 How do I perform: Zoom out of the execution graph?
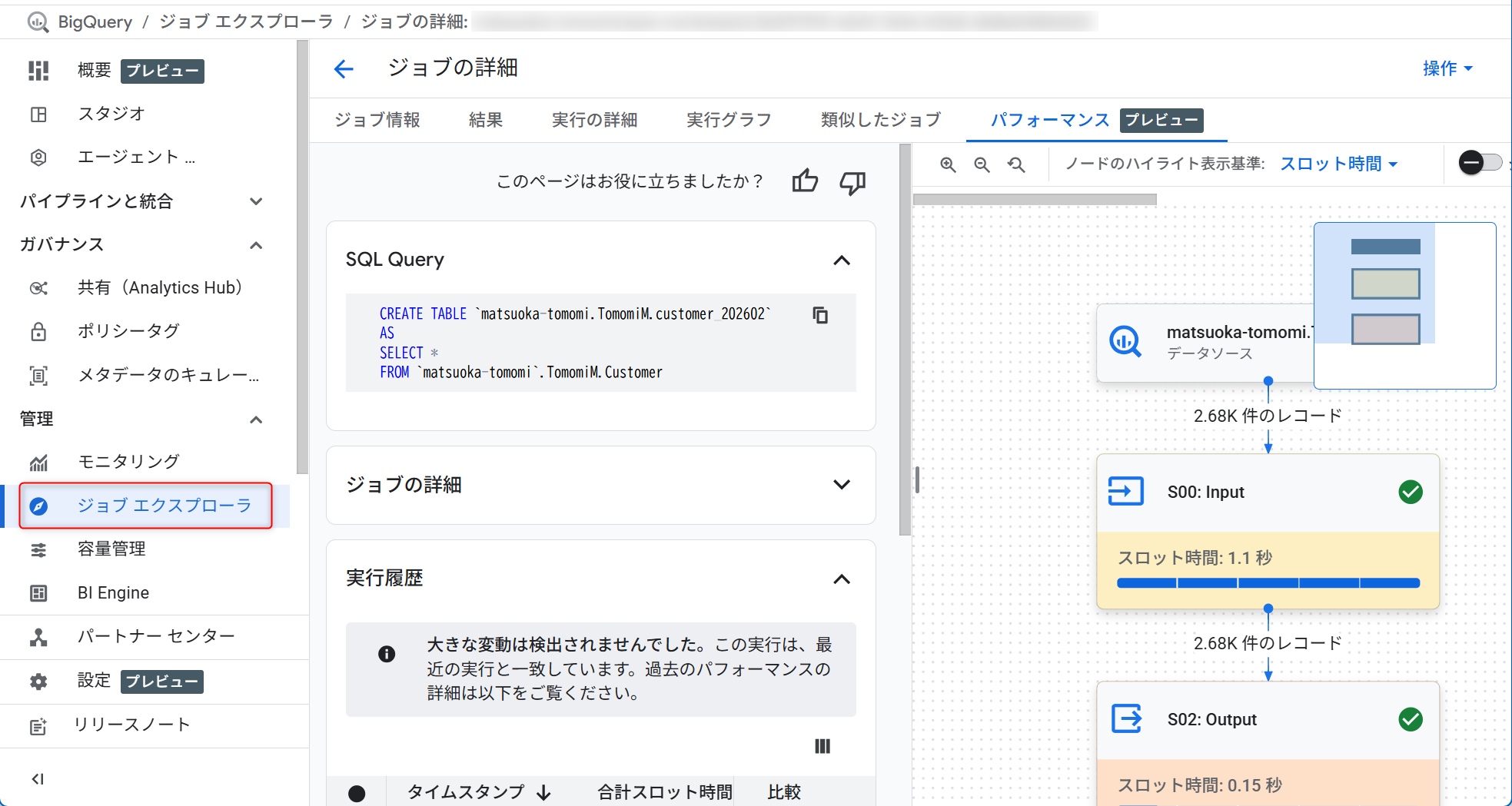982,164
